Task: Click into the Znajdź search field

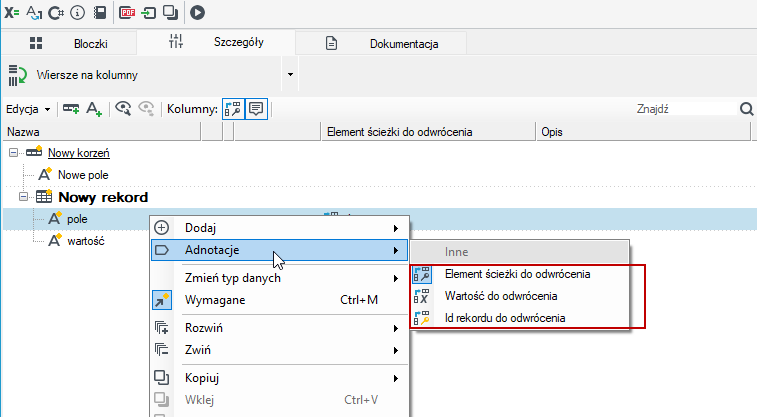Action: coord(686,109)
